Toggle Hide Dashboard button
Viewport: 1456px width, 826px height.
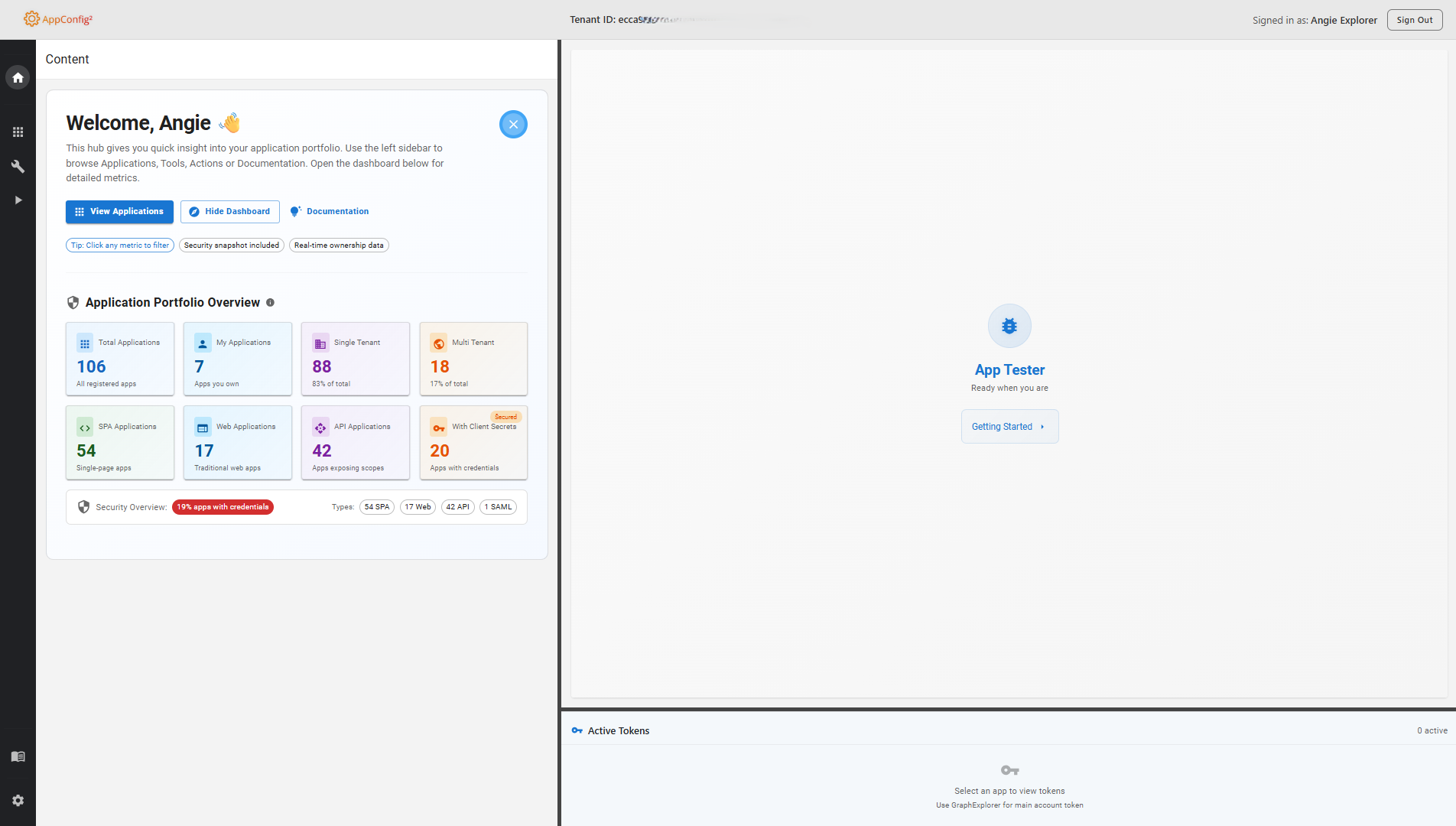tap(229, 212)
